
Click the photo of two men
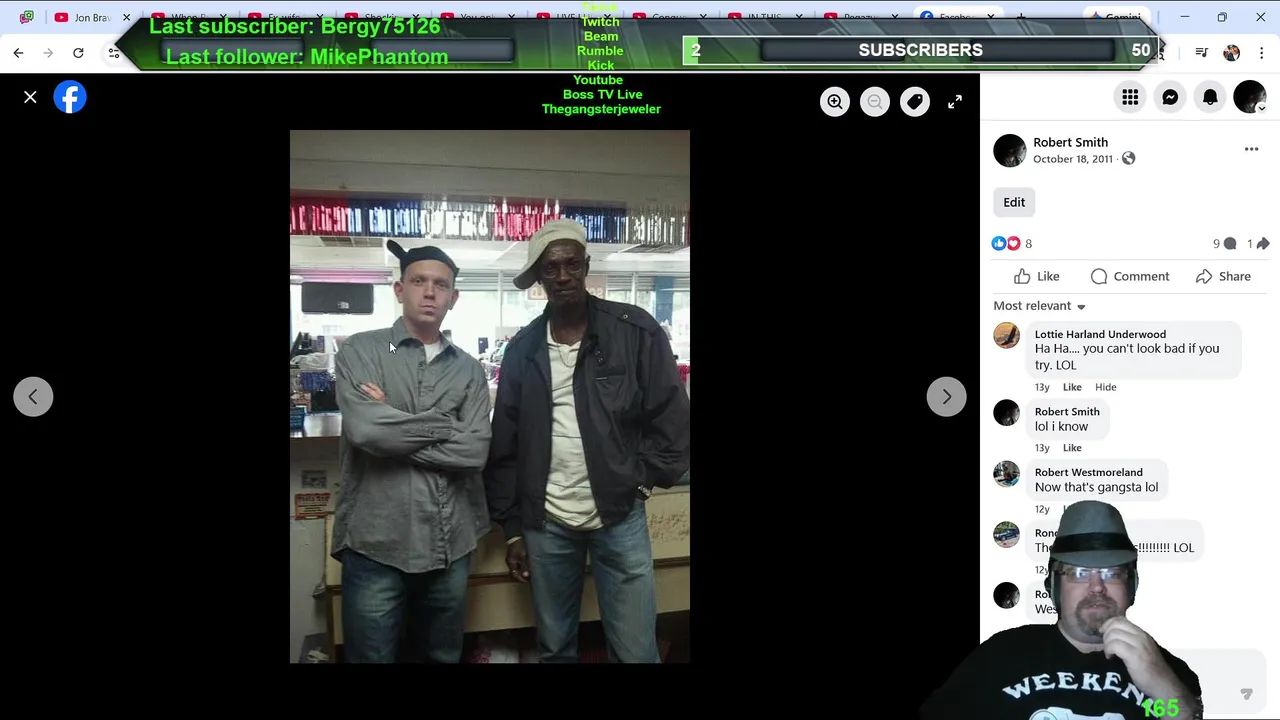coord(490,396)
